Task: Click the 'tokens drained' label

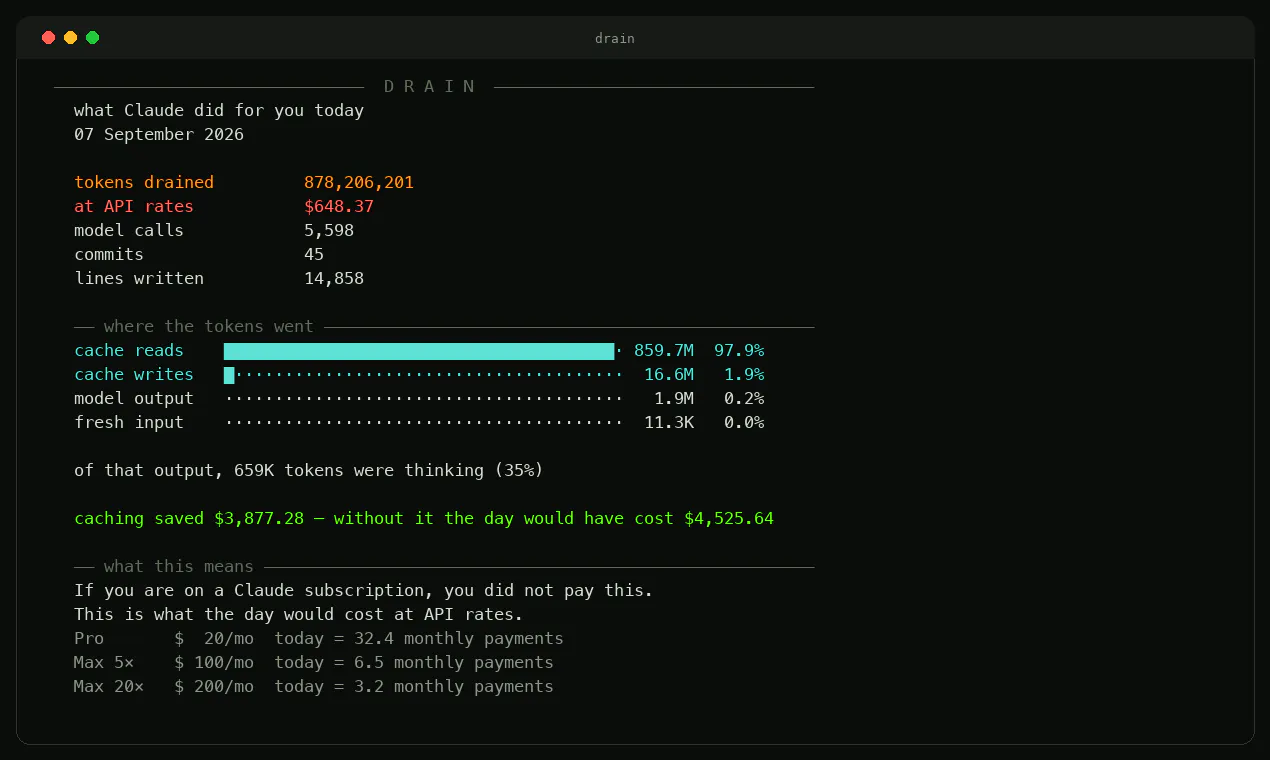Action: tap(144, 182)
